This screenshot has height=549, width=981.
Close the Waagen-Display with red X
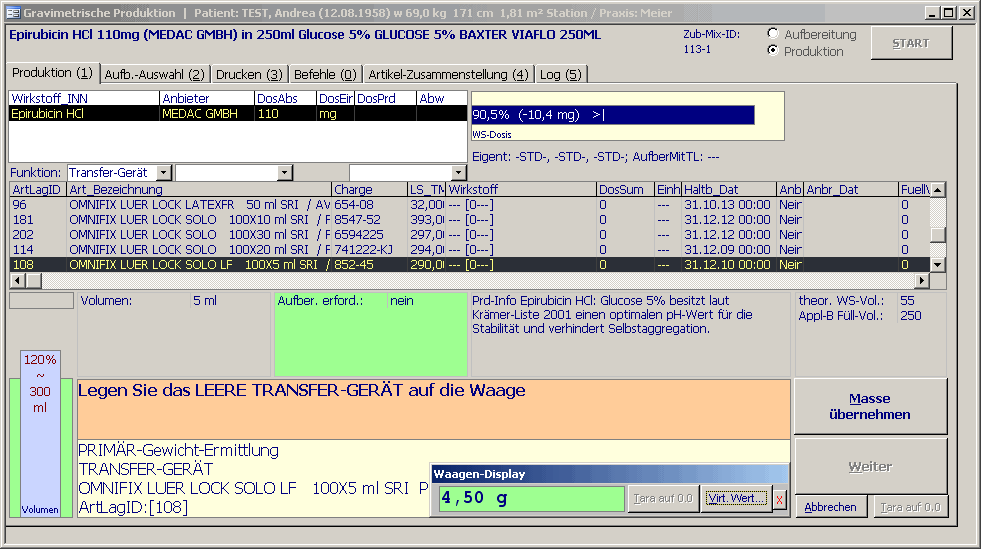click(x=780, y=499)
